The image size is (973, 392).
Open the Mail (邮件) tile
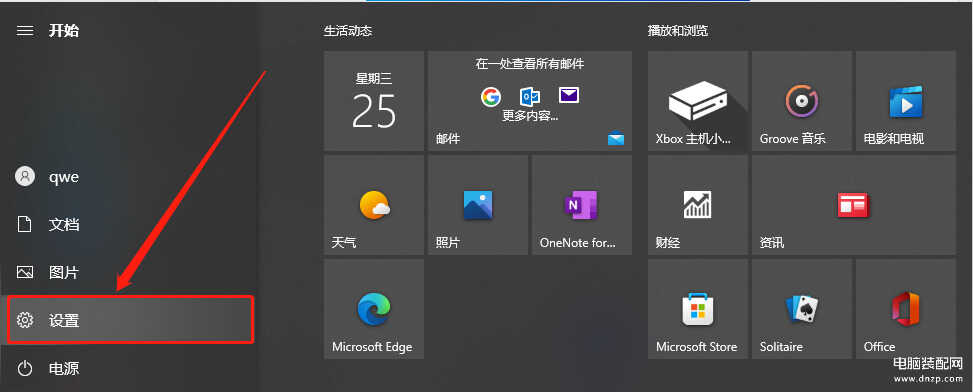[530, 101]
